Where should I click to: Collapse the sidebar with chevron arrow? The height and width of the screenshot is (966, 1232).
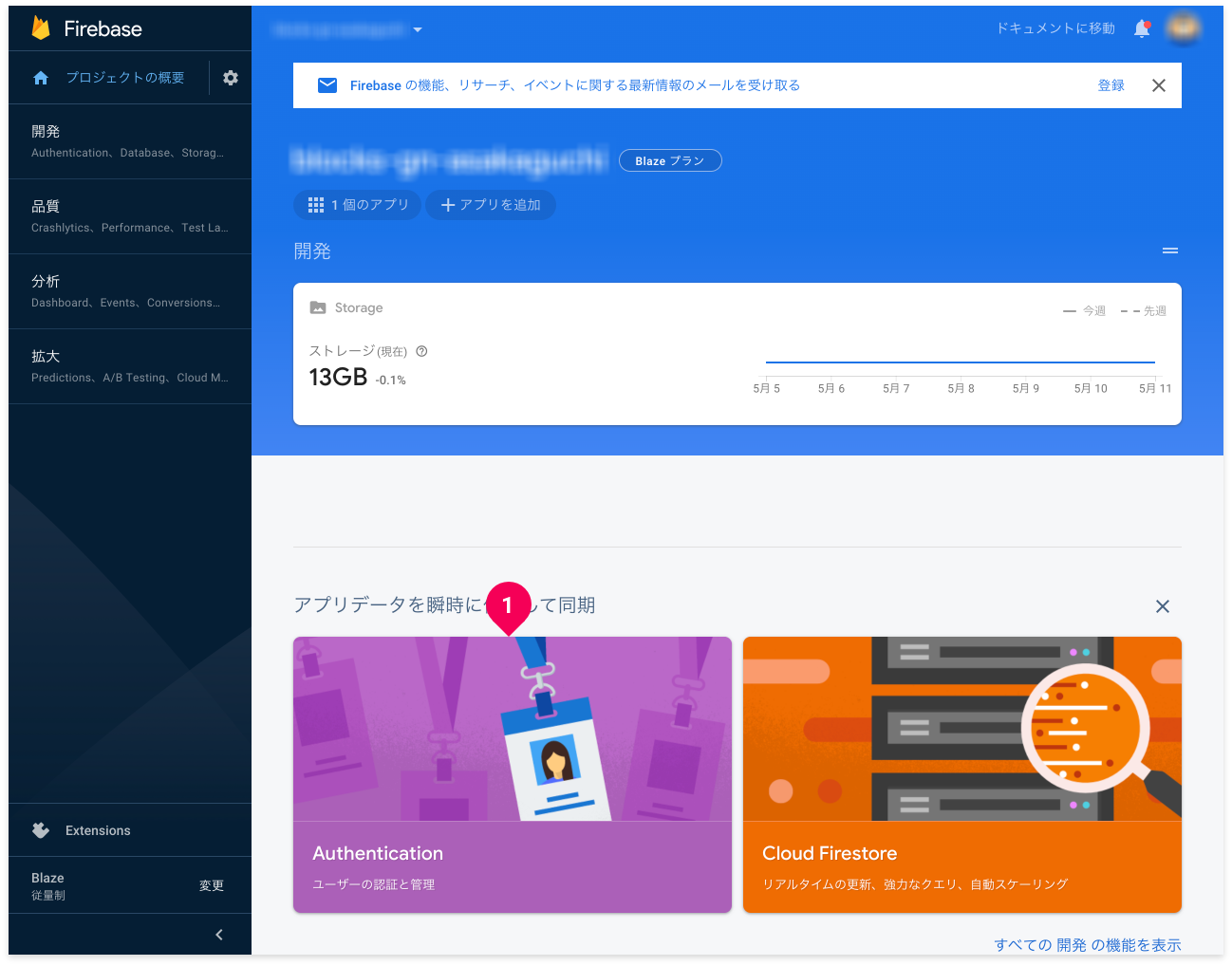(x=219, y=935)
